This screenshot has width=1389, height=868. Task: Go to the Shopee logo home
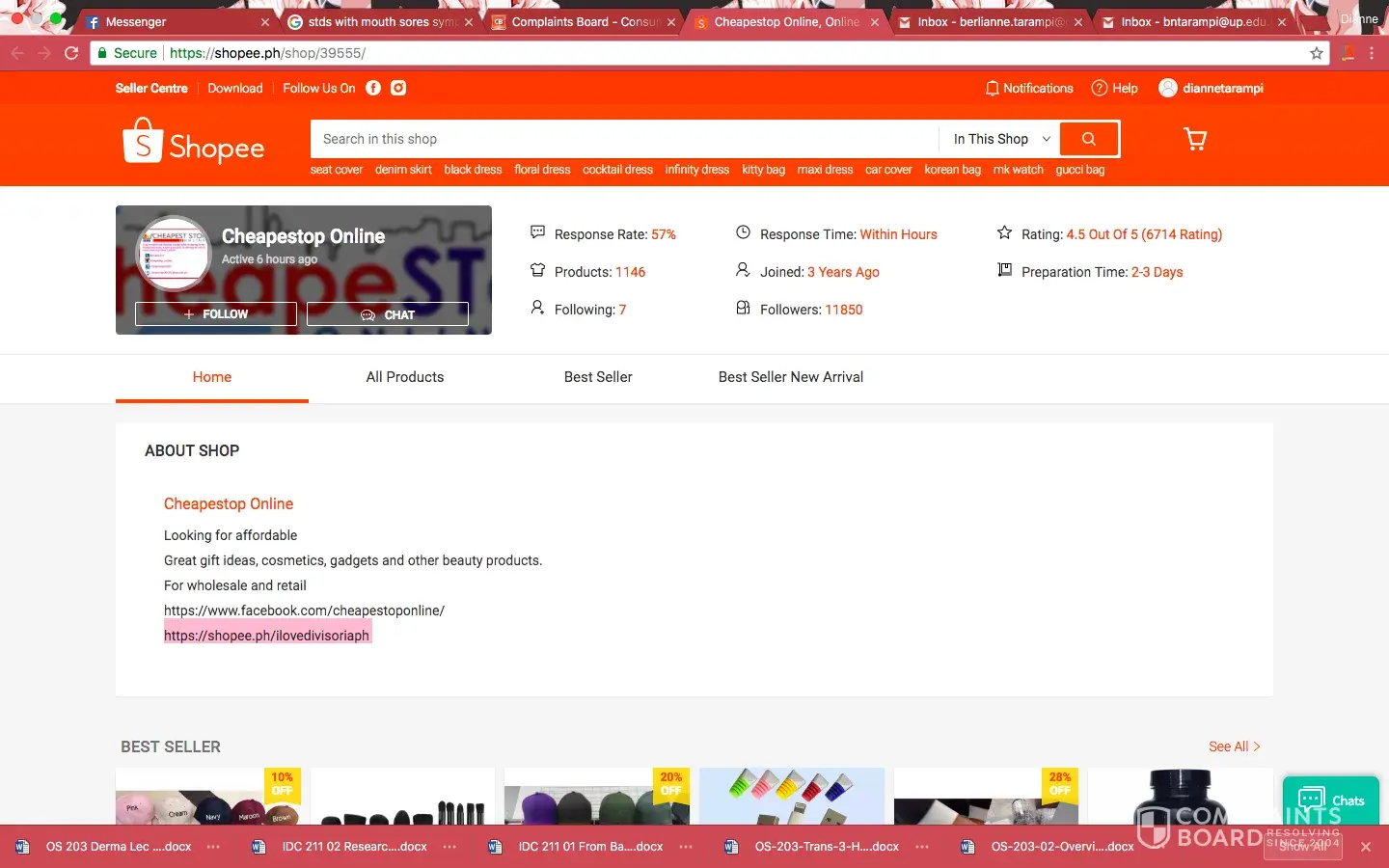(x=194, y=142)
